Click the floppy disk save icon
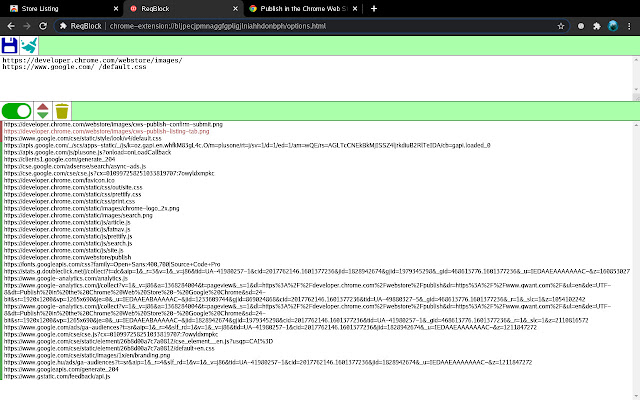This screenshot has height=400, width=640. 9,45
